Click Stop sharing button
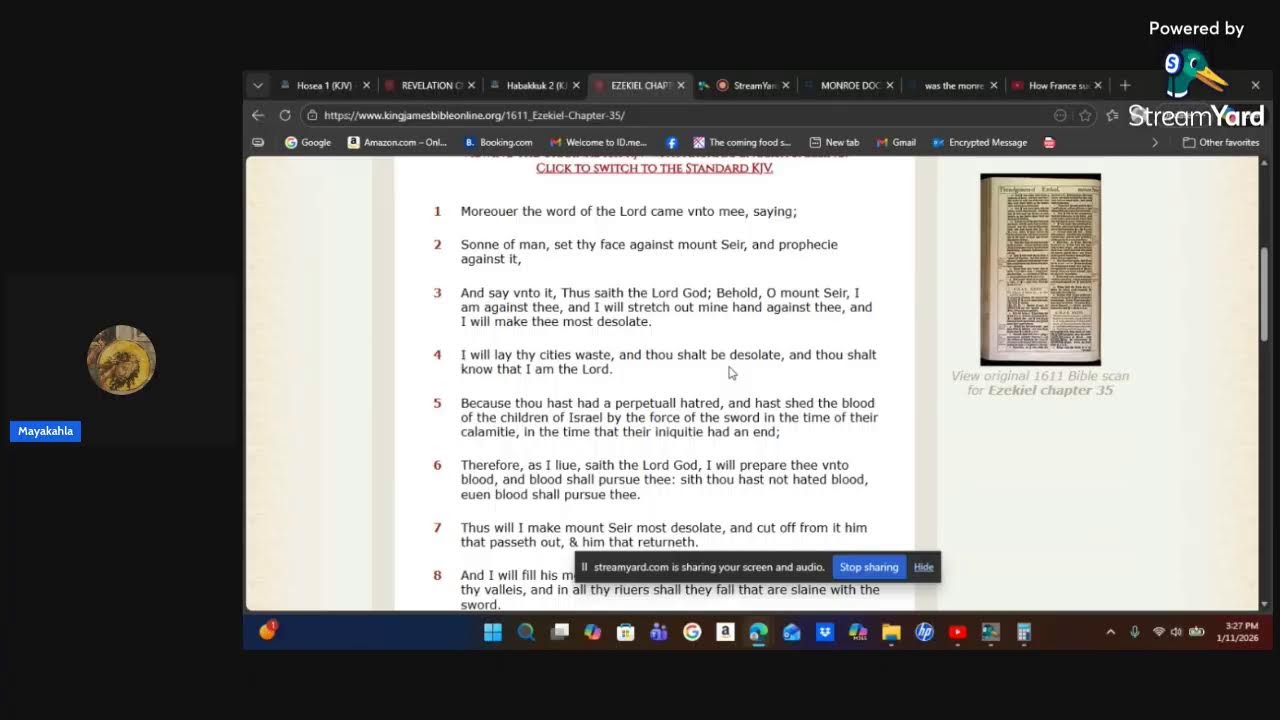The width and height of the screenshot is (1280, 720). click(869, 567)
